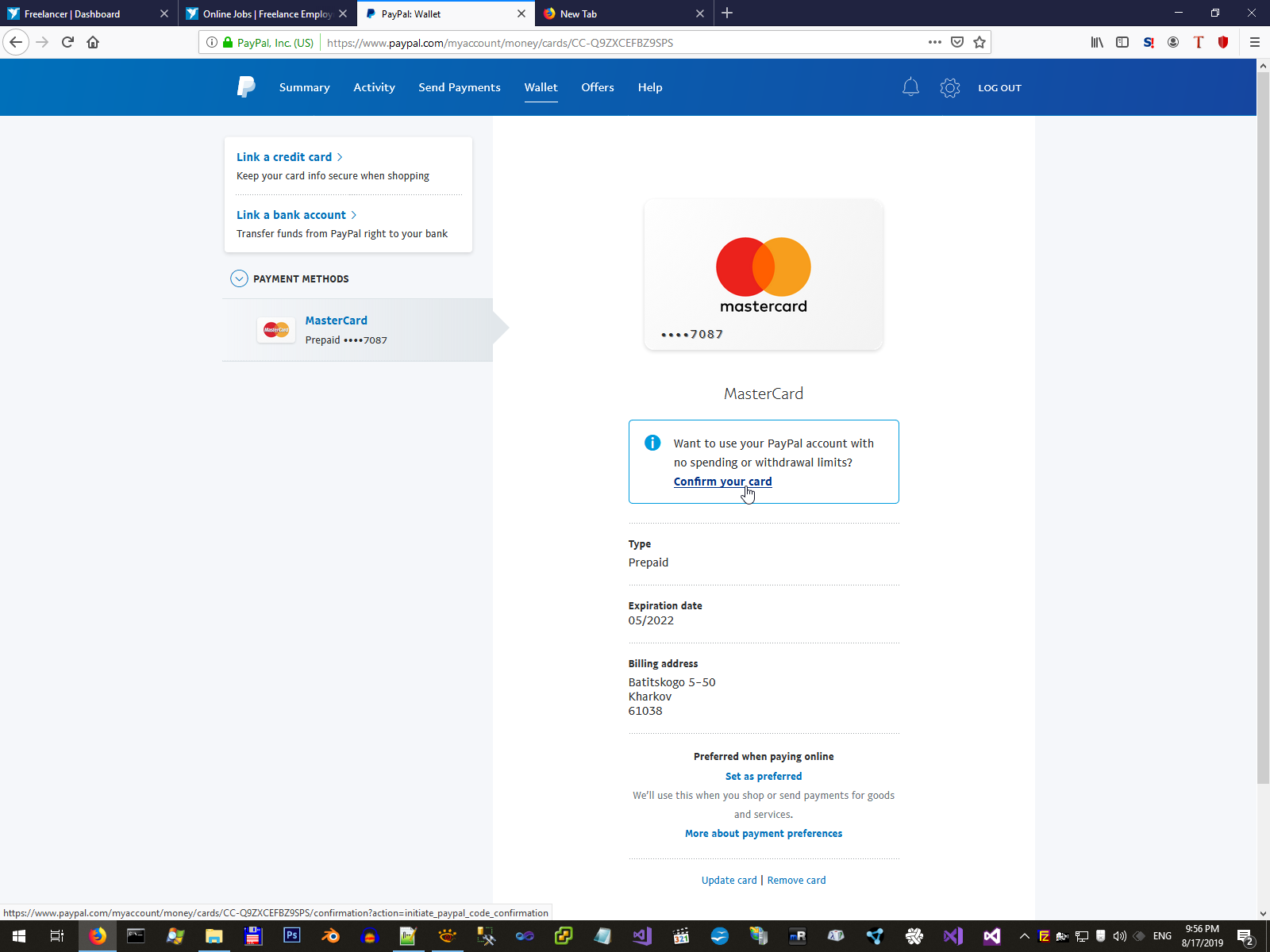
Task: Click the MasterCard logo in payment methods
Action: pos(276,329)
